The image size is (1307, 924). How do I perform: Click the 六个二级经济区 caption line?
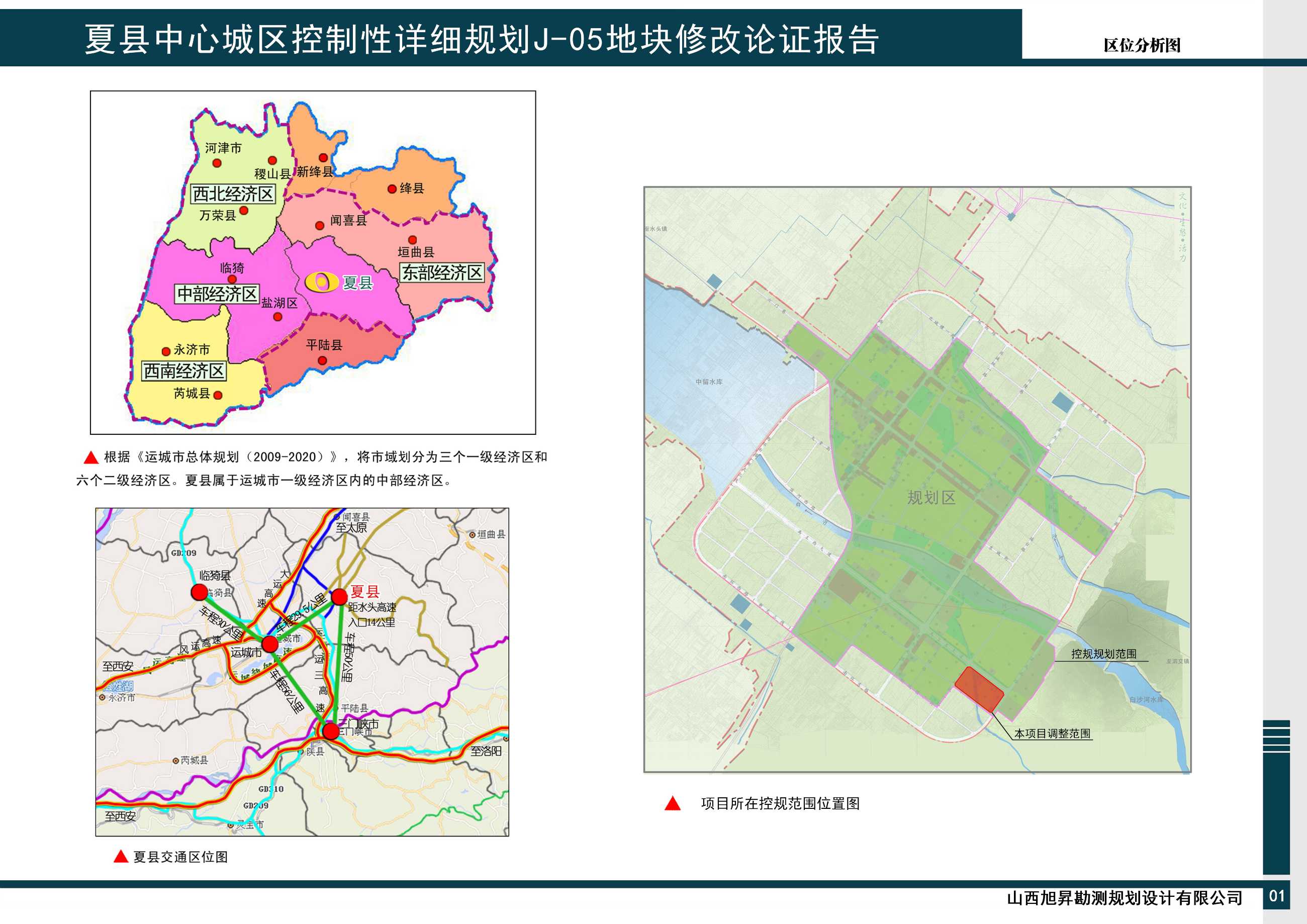[x=264, y=481]
